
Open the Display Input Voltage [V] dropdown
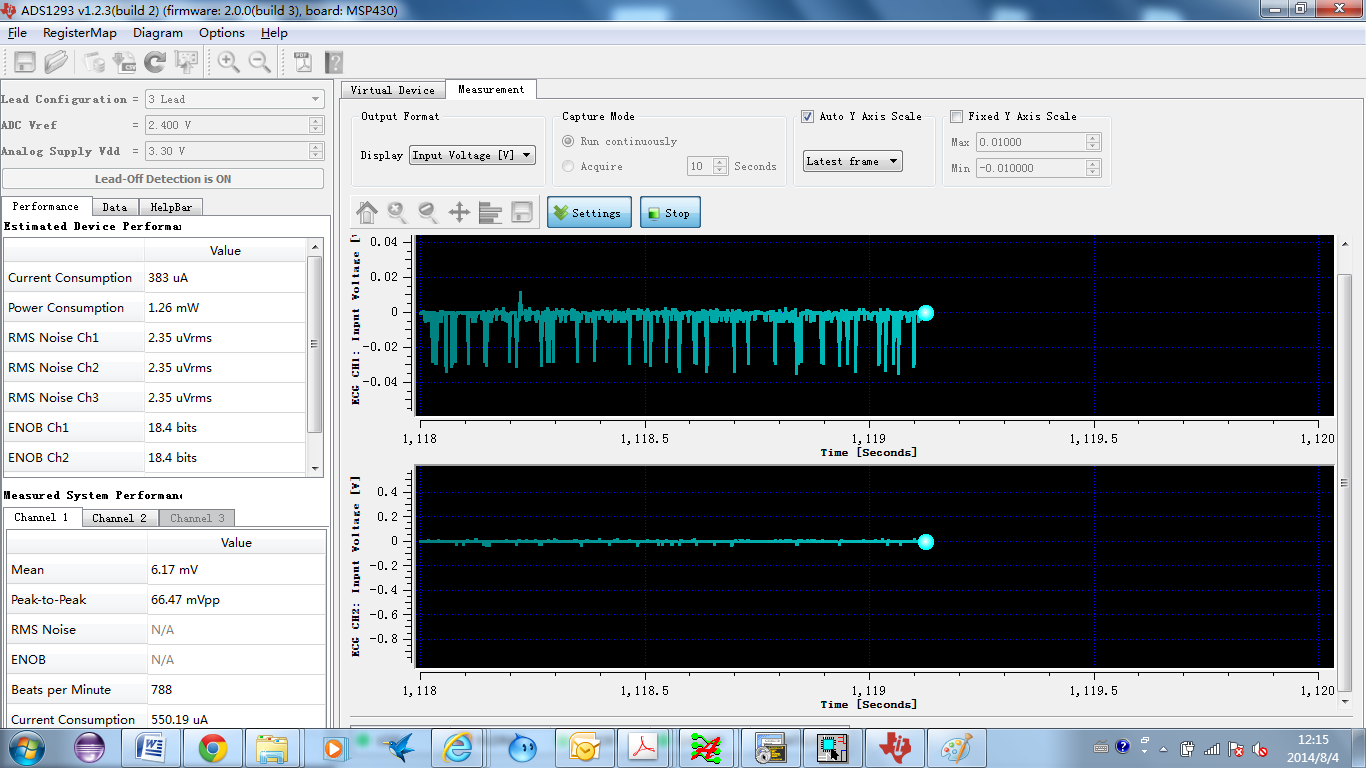click(x=472, y=155)
